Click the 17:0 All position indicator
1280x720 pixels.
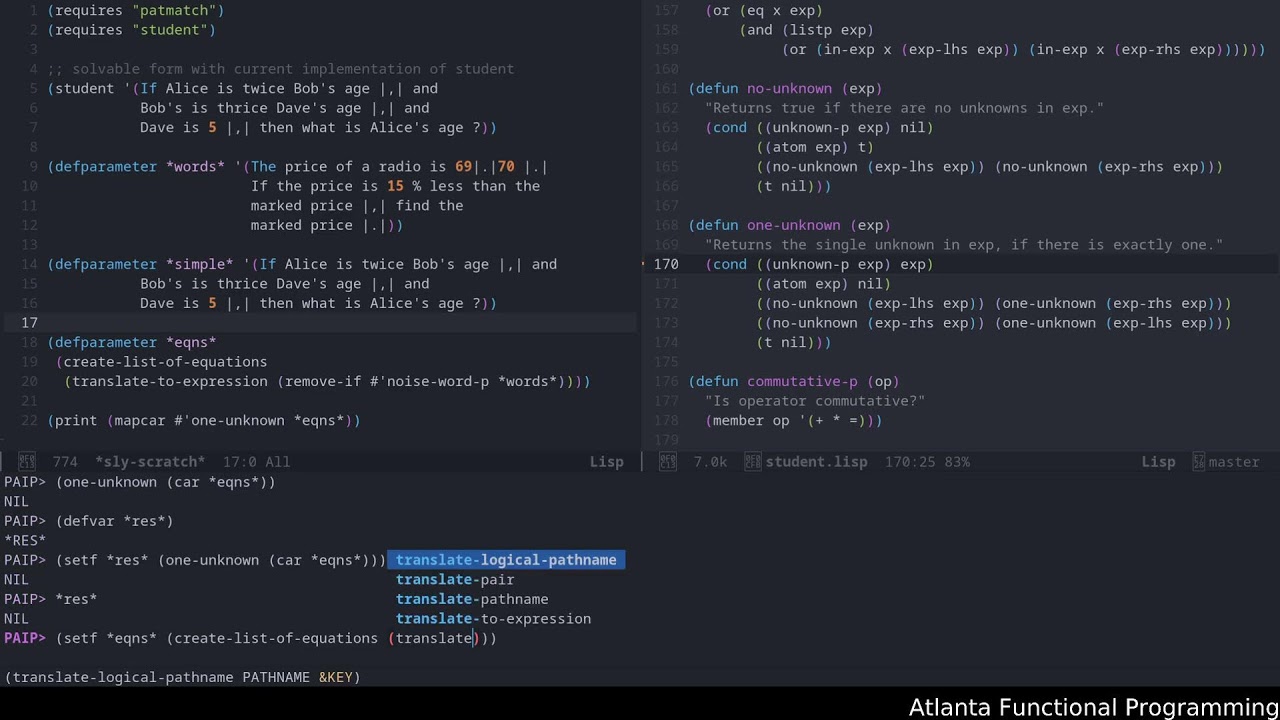tap(256, 462)
